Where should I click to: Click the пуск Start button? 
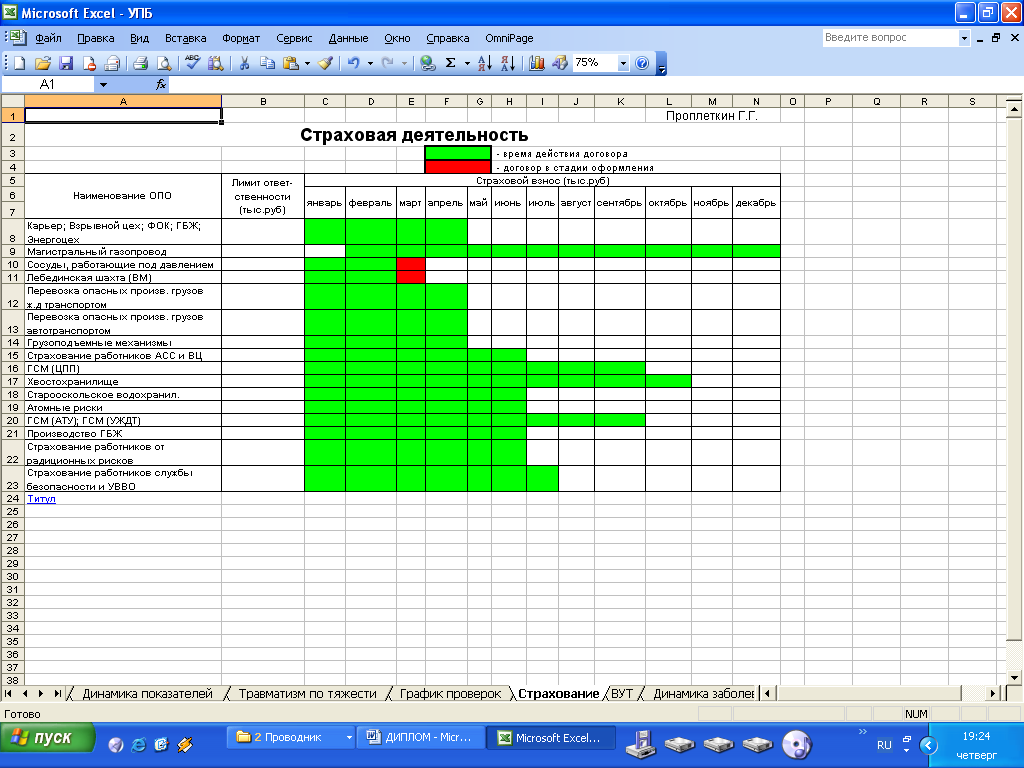pos(48,738)
